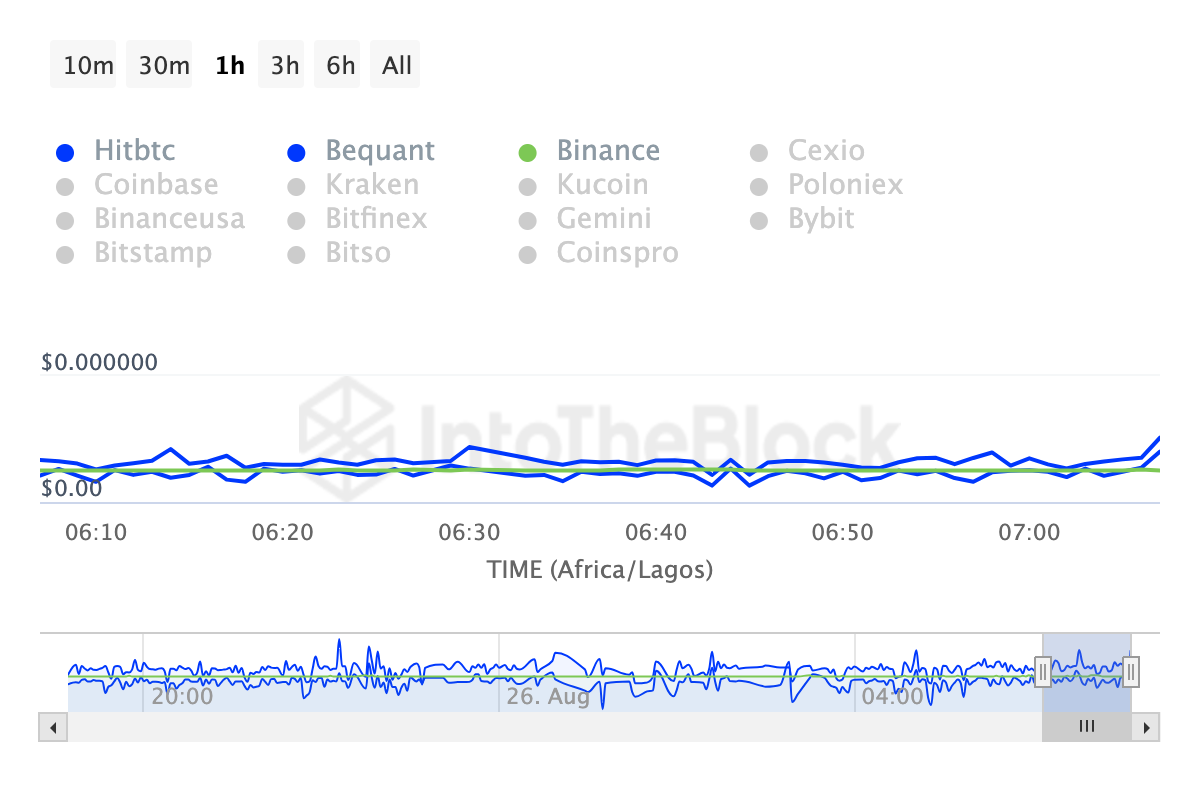Click the scrollbar right arrow
The image size is (1200, 800).
click(x=1146, y=727)
